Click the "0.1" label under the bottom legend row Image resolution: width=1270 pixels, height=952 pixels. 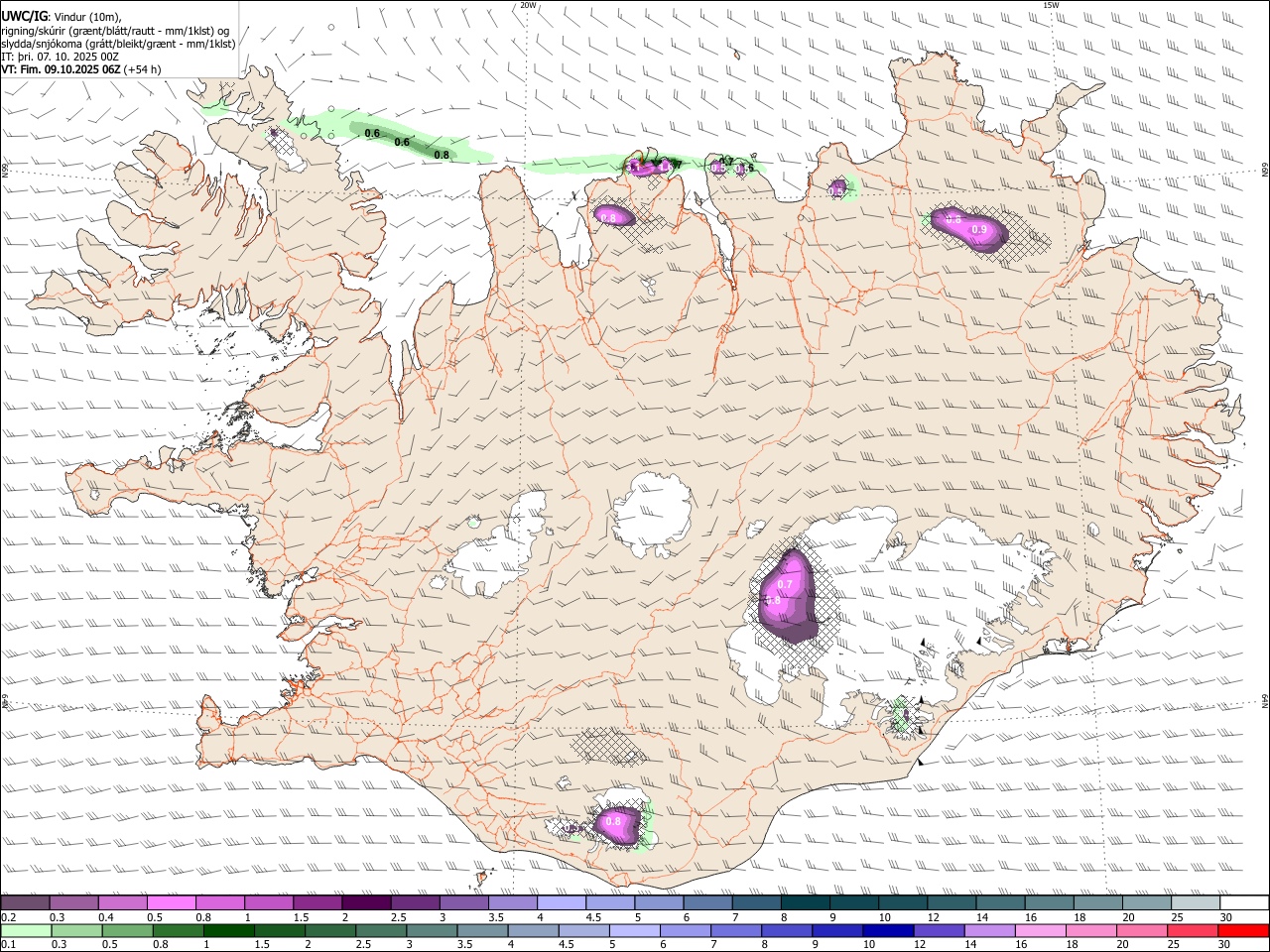(x=9, y=944)
